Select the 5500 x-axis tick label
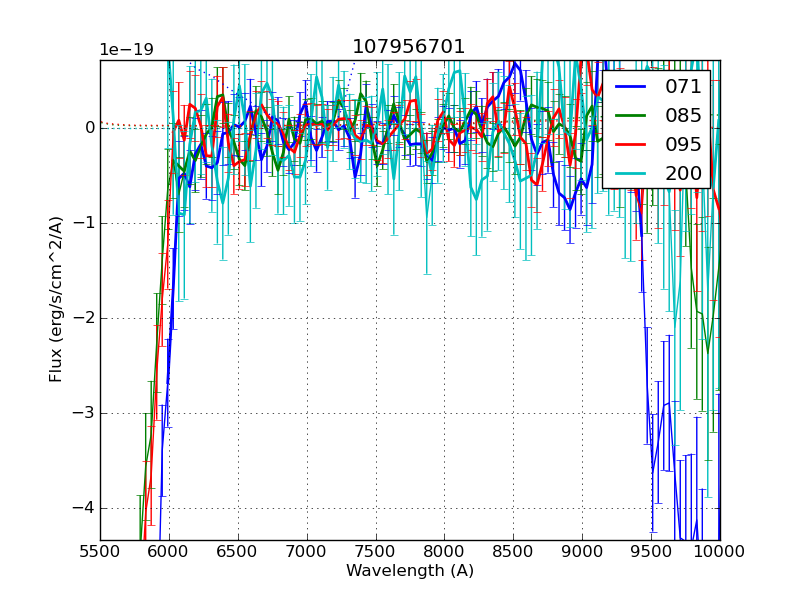Screen dimensions: 800x600 (100, 551)
